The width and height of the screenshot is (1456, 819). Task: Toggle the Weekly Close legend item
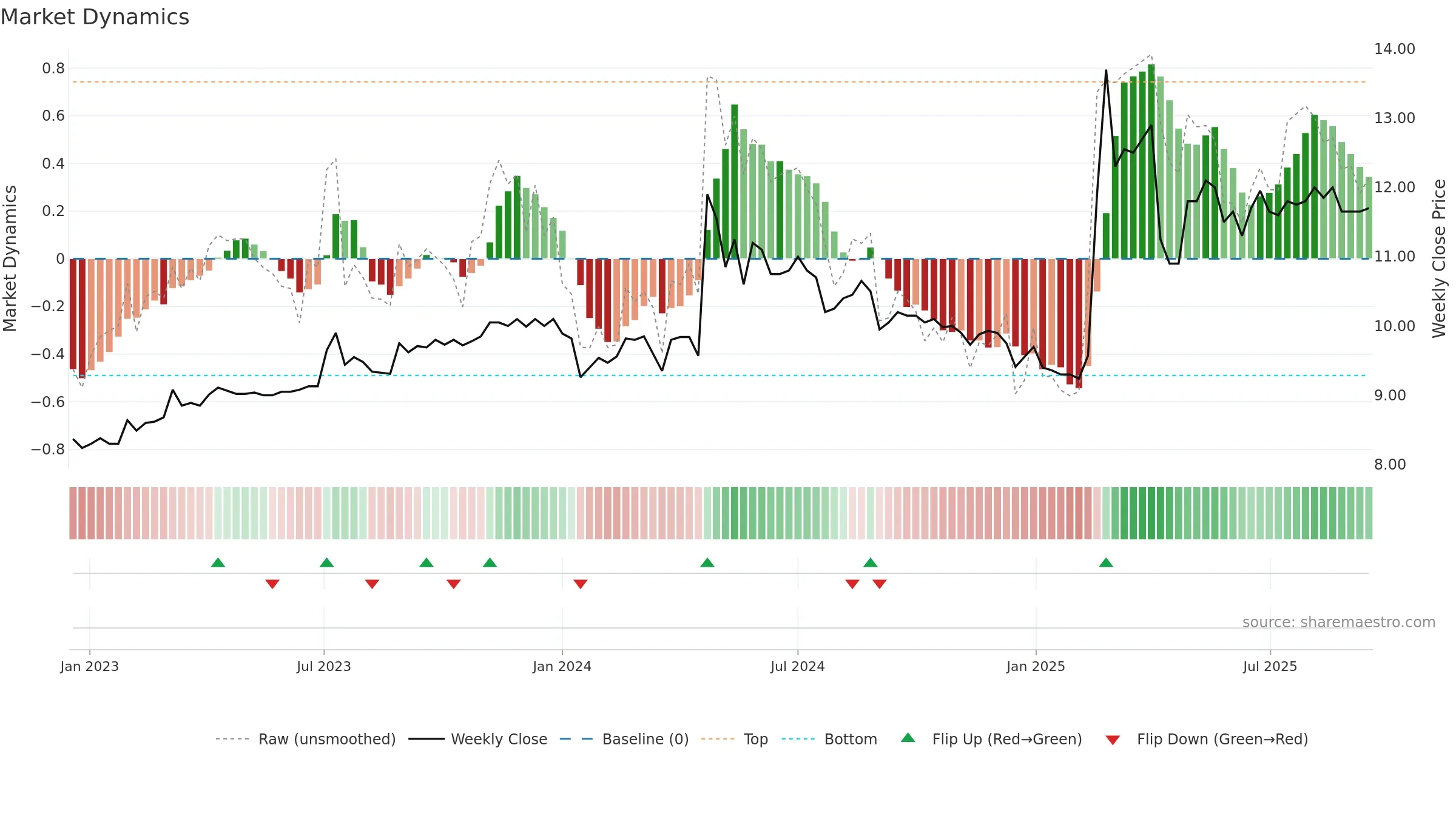click(x=478, y=739)
